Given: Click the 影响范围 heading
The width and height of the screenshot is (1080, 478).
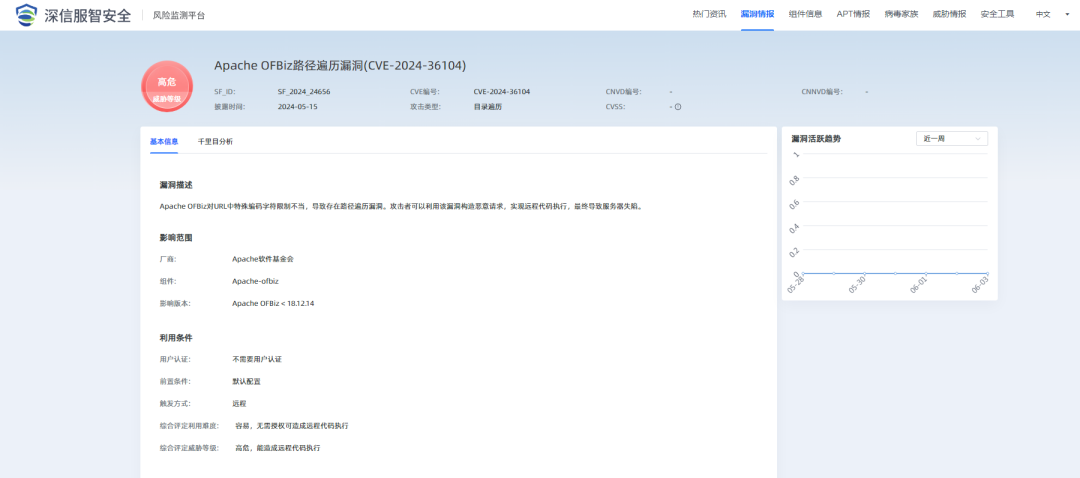Looking at the screenshot, I should click(176, 238).
